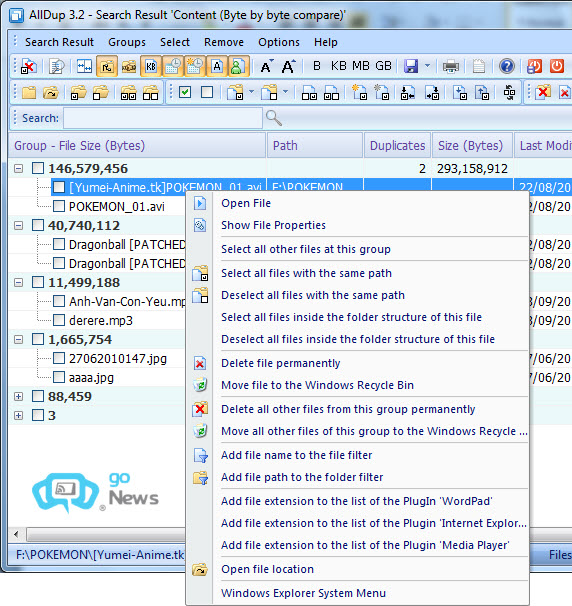The height and width of the screenshot is (606, 572).
Task: Open the Remove menu
Action: pyautogui.click(x=224, y=42)
